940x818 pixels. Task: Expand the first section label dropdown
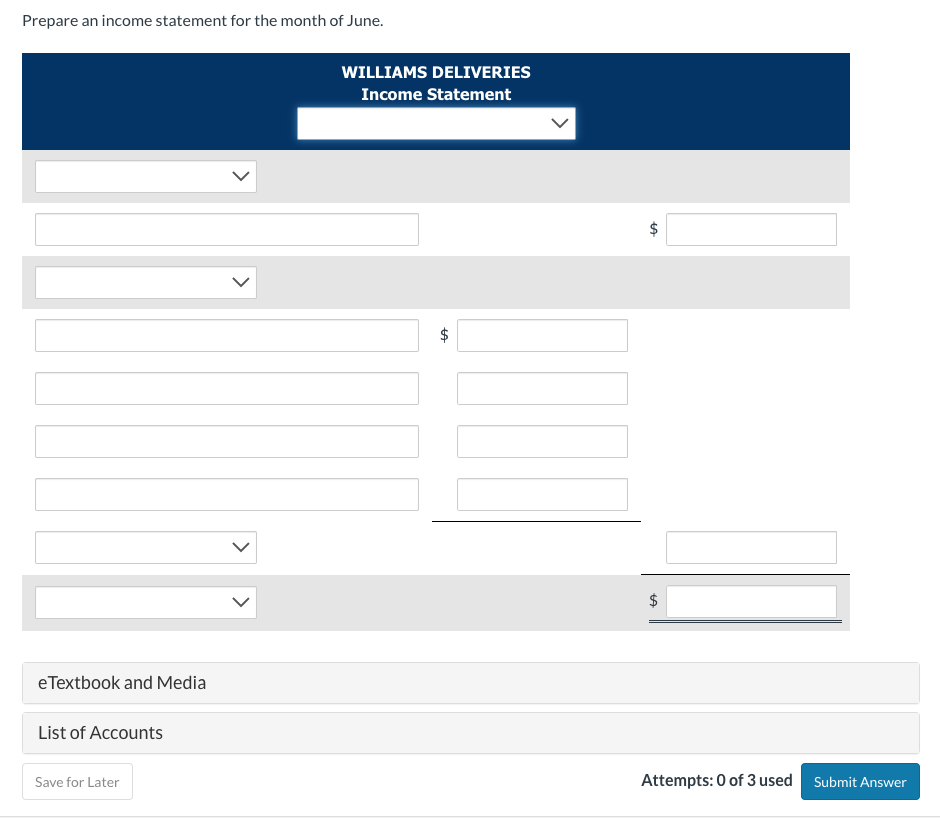(145, 176)
